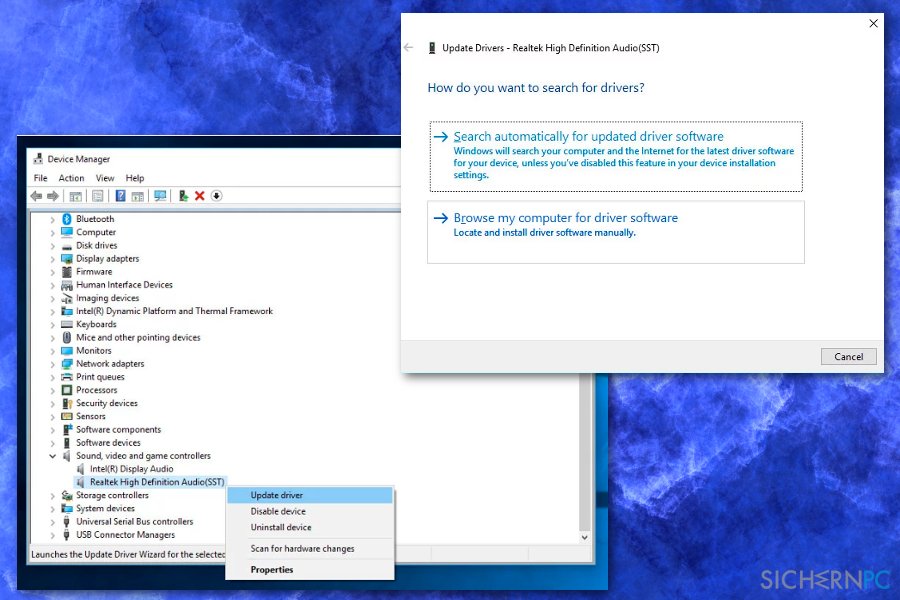Choose Uninstall device from the context menu
Viewport: 900px width, 600px height.
coord(310,527)
